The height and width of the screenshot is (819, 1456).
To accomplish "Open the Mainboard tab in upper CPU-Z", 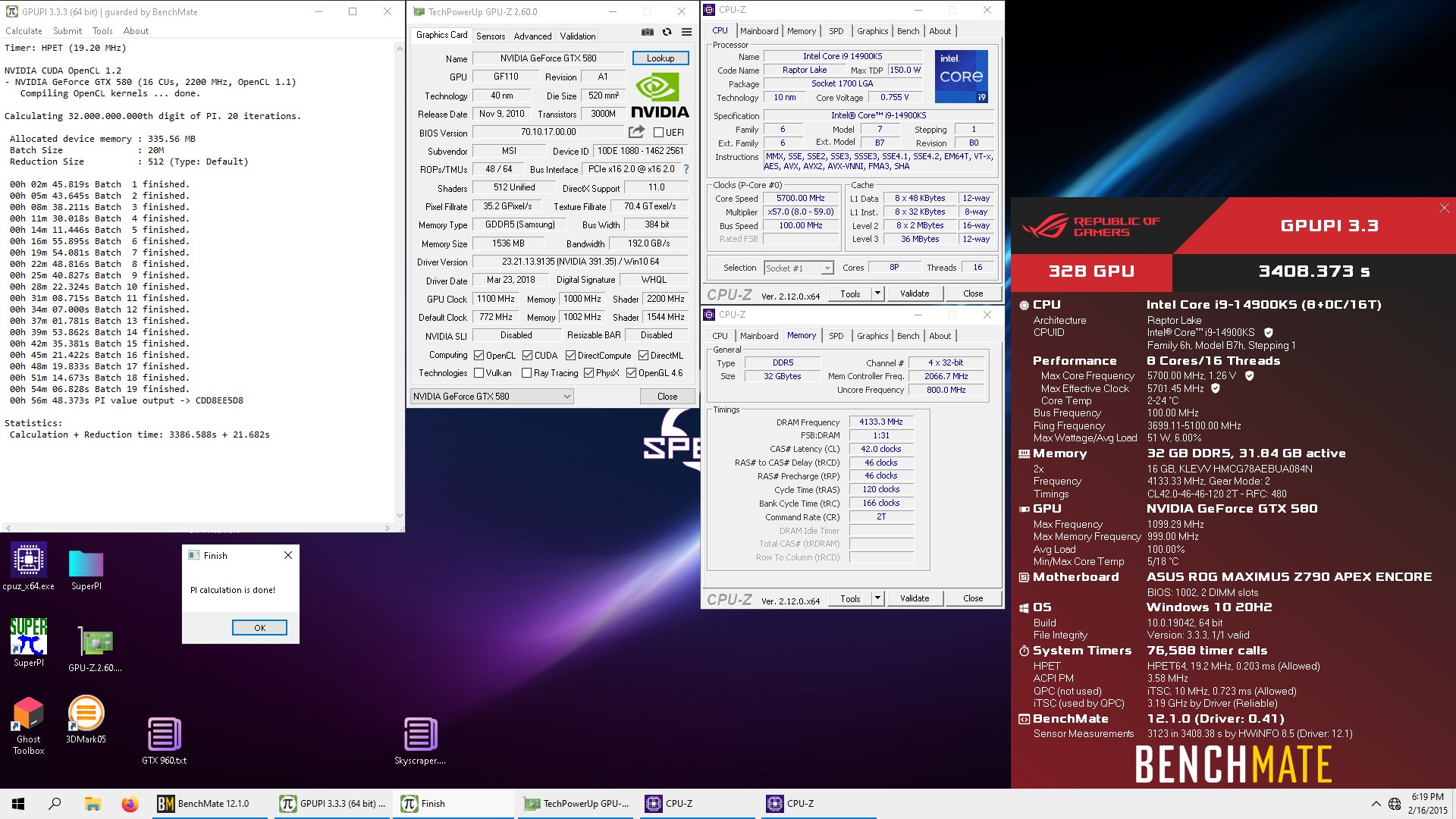I will [x=759, y=31].
